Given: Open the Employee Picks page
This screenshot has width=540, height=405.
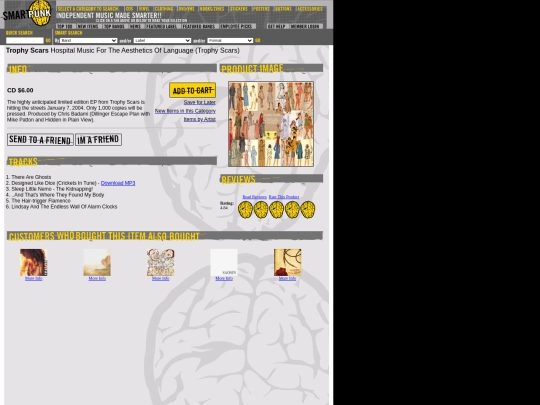Looking at the screenshot, I should (236, 26).
